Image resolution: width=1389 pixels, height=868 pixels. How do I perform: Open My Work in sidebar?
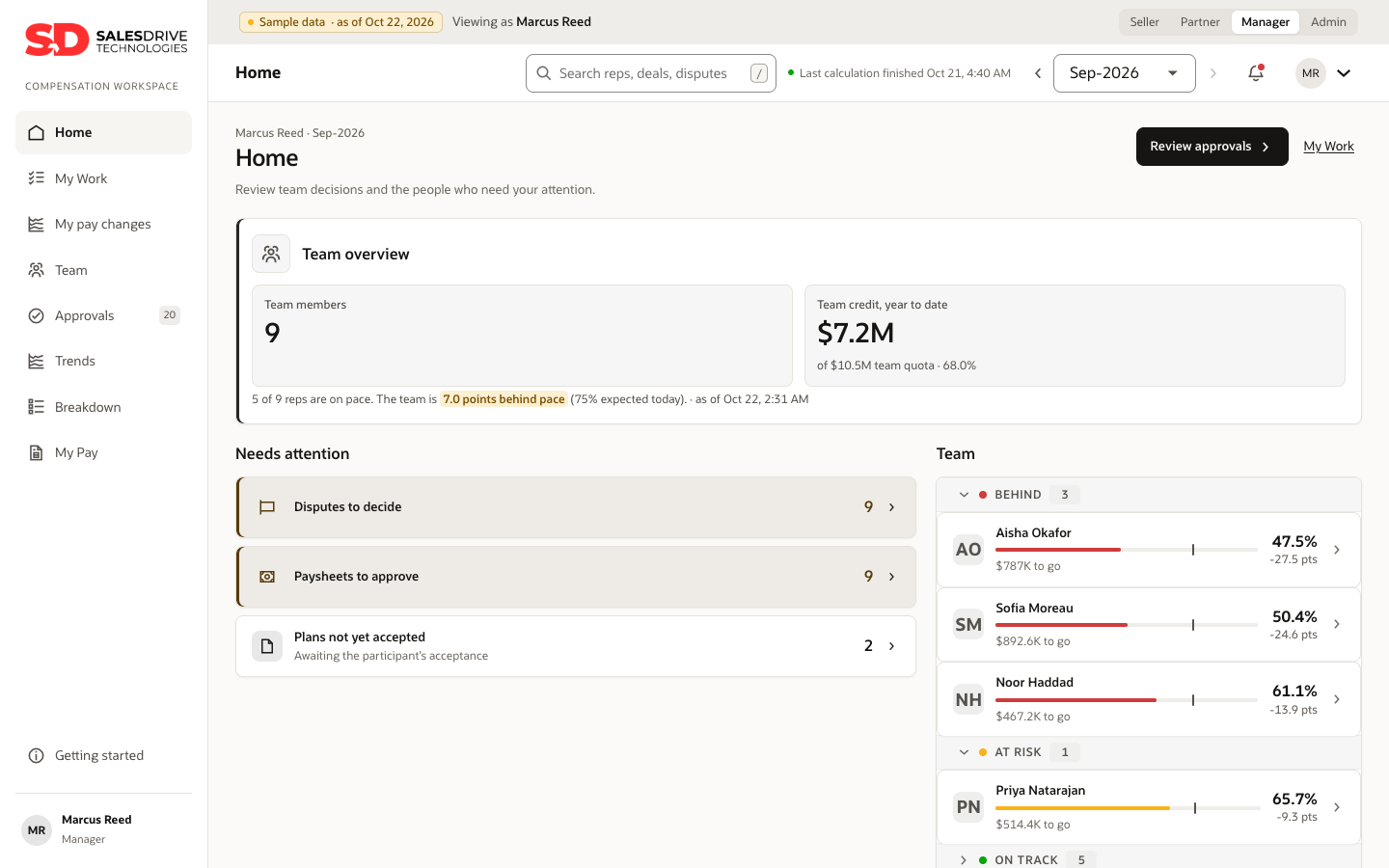click(103, 178)
